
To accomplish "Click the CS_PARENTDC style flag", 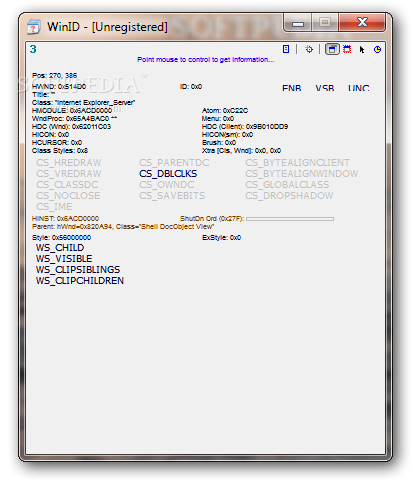I will (174, 163).
